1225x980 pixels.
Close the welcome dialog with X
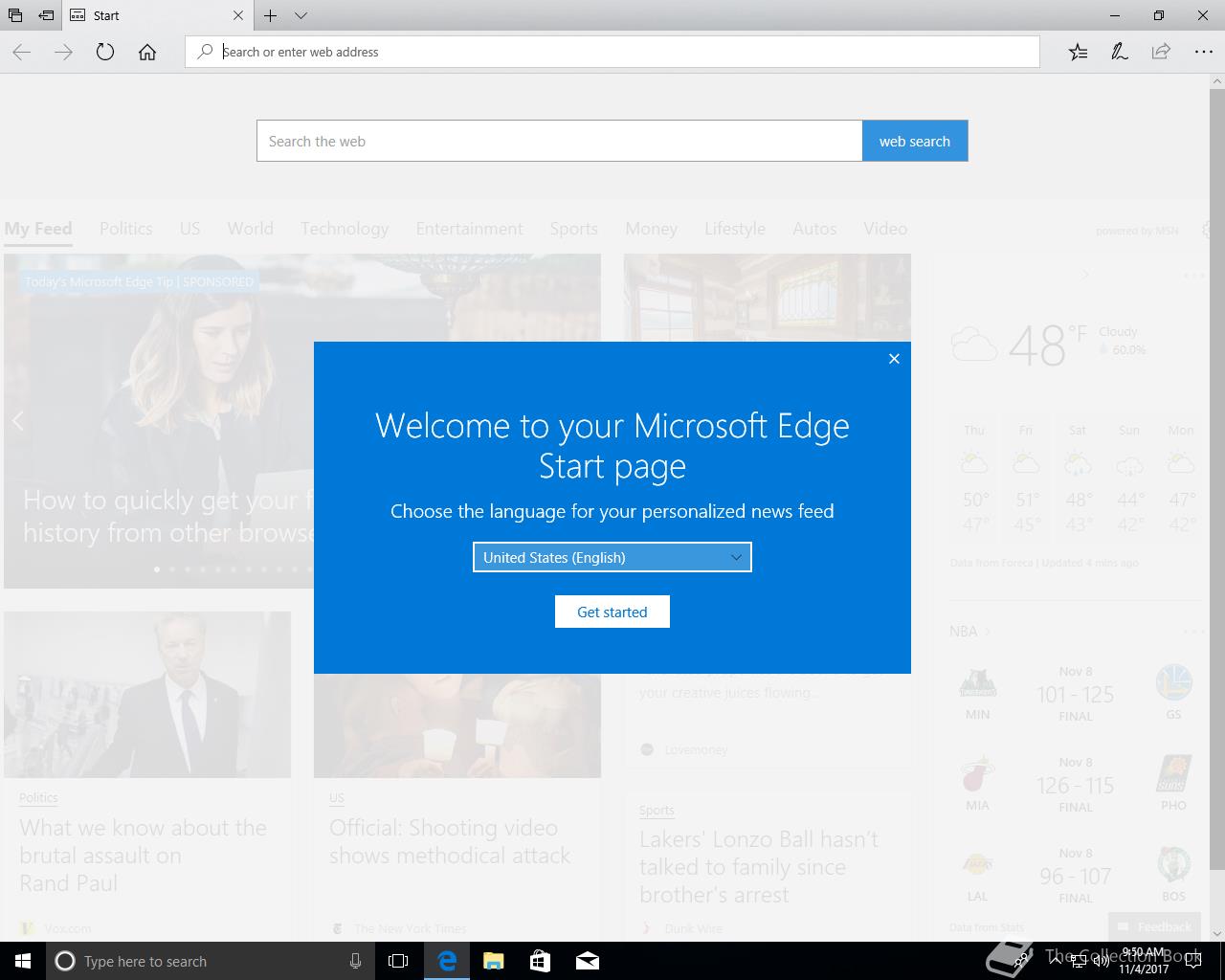[894, 359]
